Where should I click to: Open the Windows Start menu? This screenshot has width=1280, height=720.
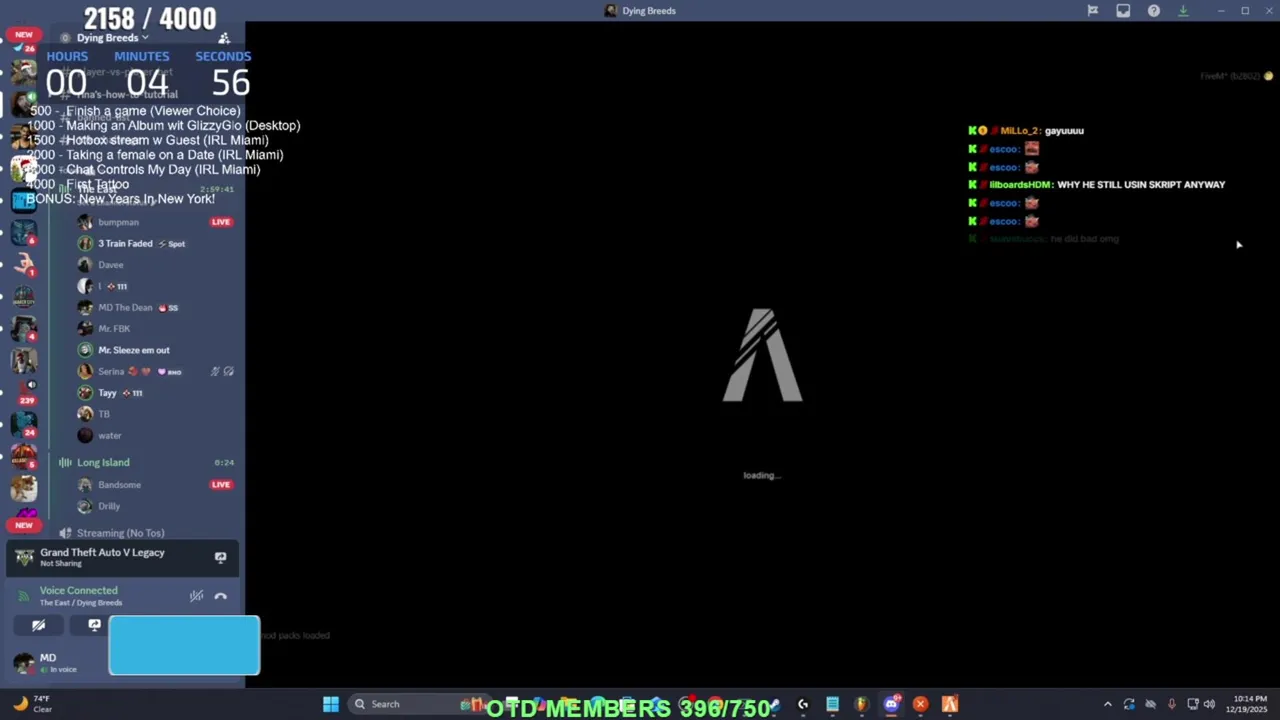tap(330, 704)
